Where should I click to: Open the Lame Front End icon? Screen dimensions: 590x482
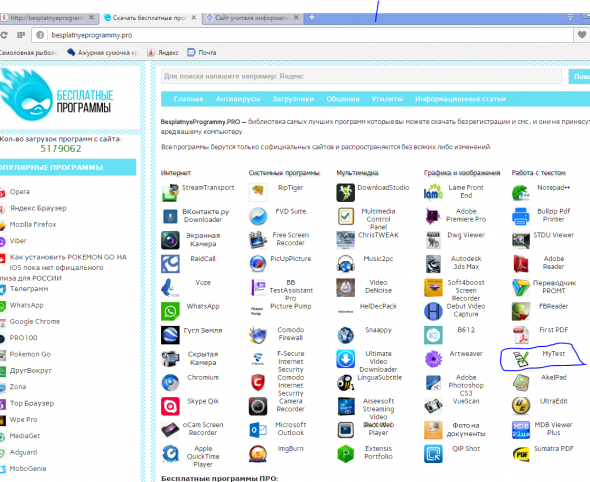click(433, 193)
